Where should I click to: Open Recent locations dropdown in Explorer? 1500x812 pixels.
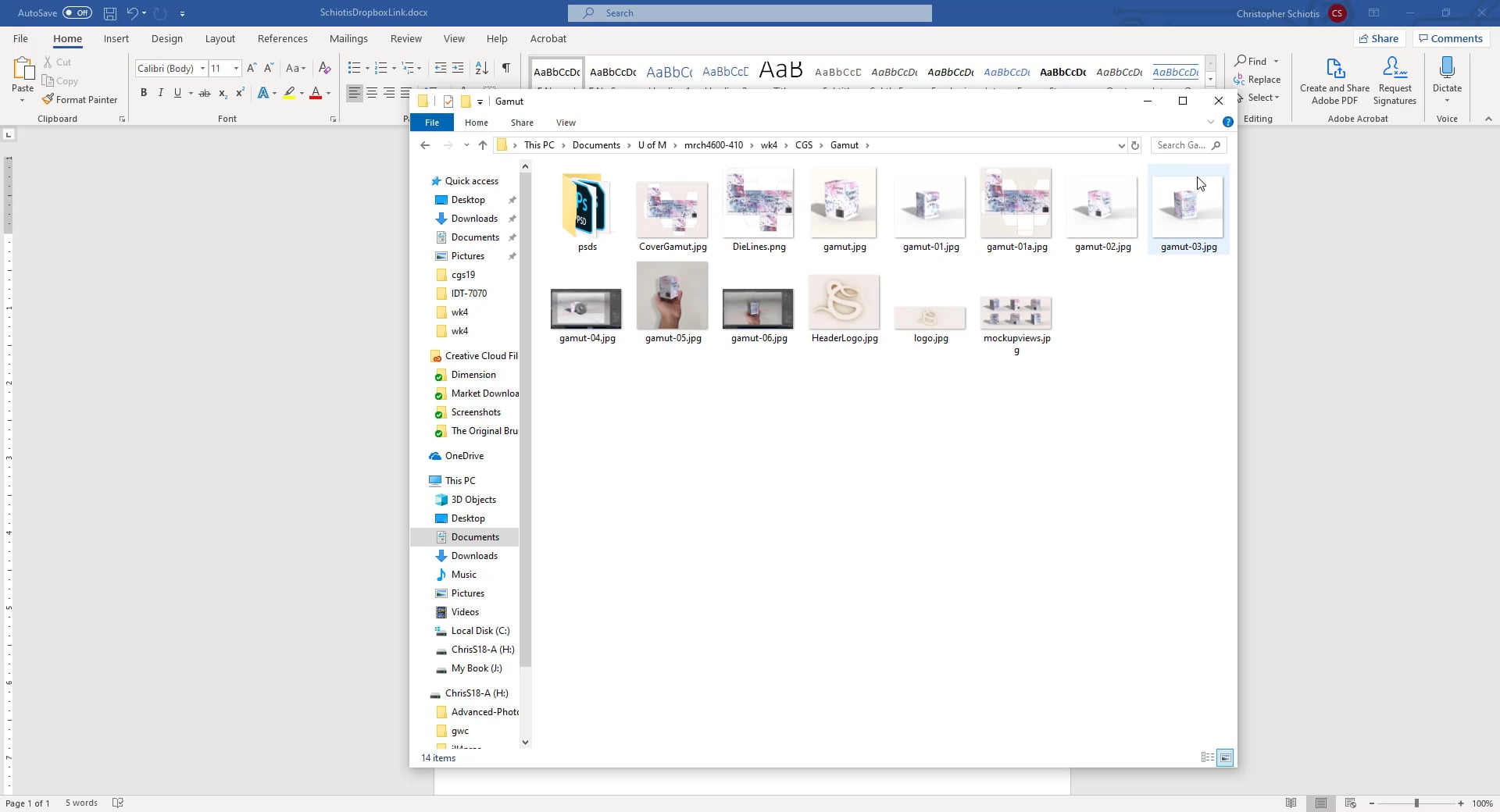[x=466, y=145]
